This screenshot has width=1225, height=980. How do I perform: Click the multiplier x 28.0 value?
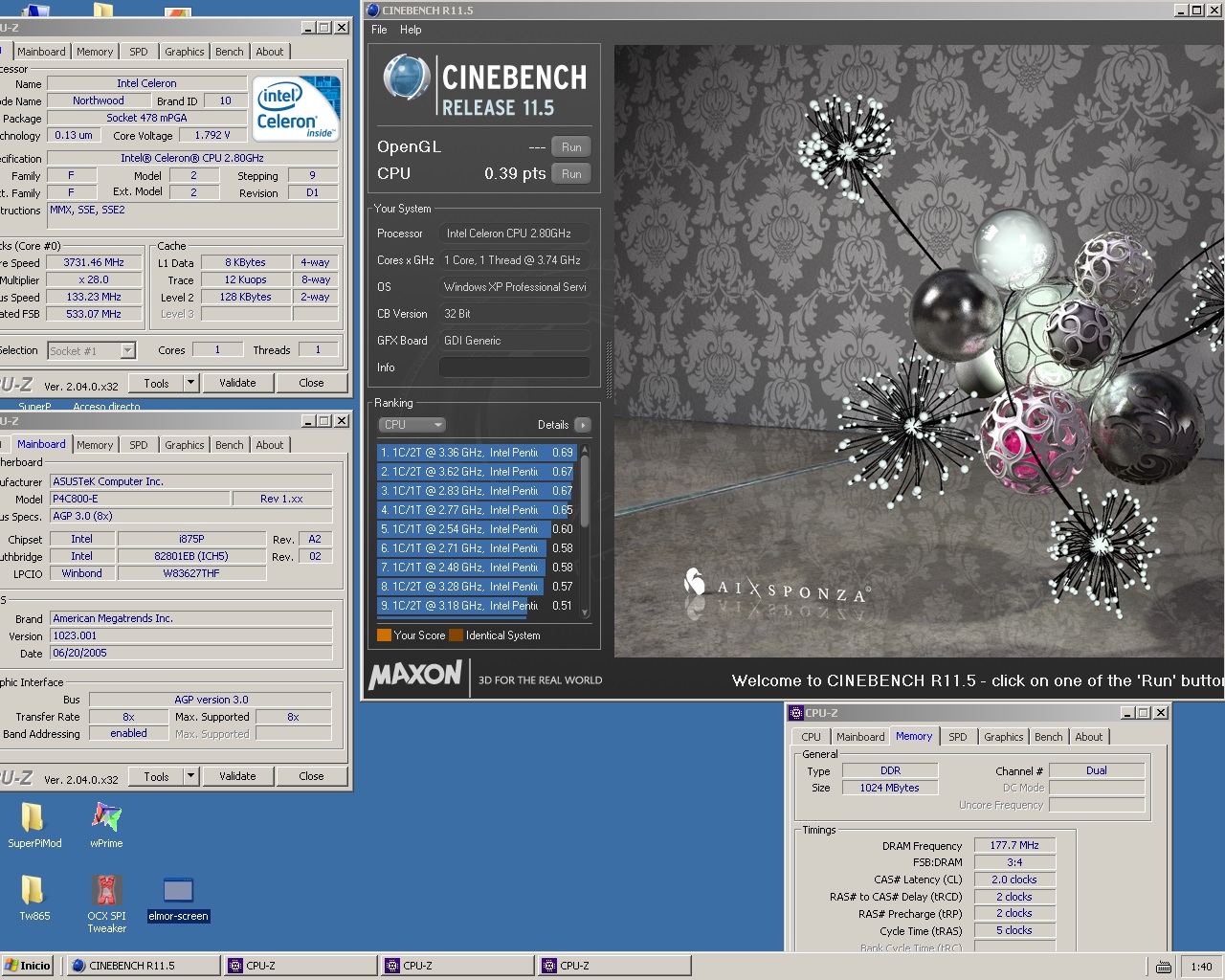pyautogui.click(x=94, y=279)
